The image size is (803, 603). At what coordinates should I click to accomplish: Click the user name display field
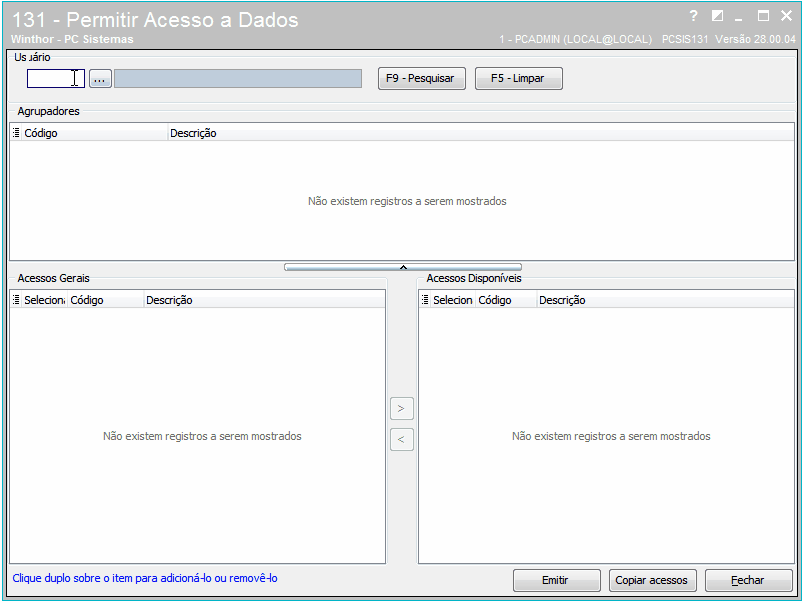pos(238,78)
